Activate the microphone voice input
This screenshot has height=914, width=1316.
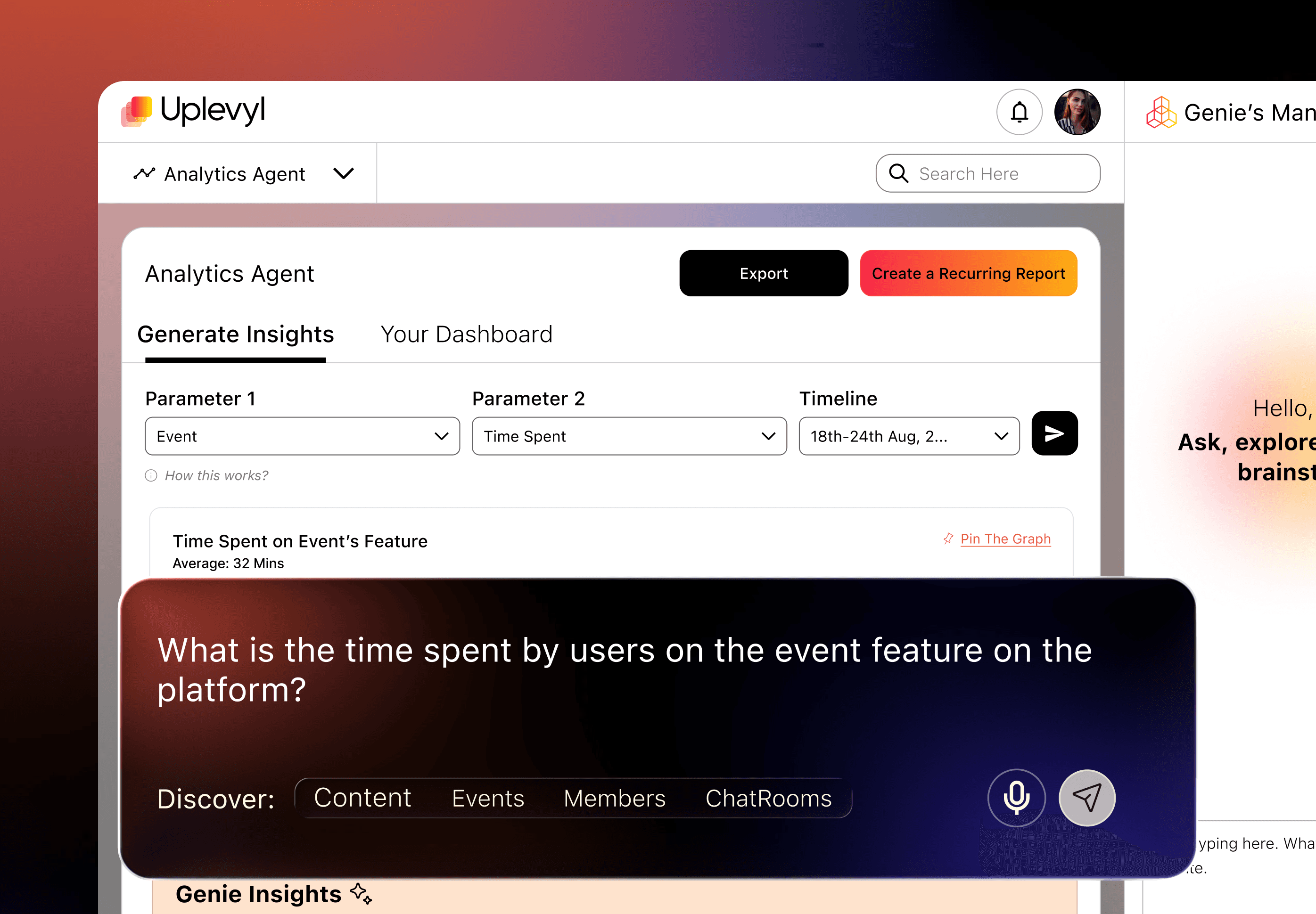click(x=1016, y=797)
